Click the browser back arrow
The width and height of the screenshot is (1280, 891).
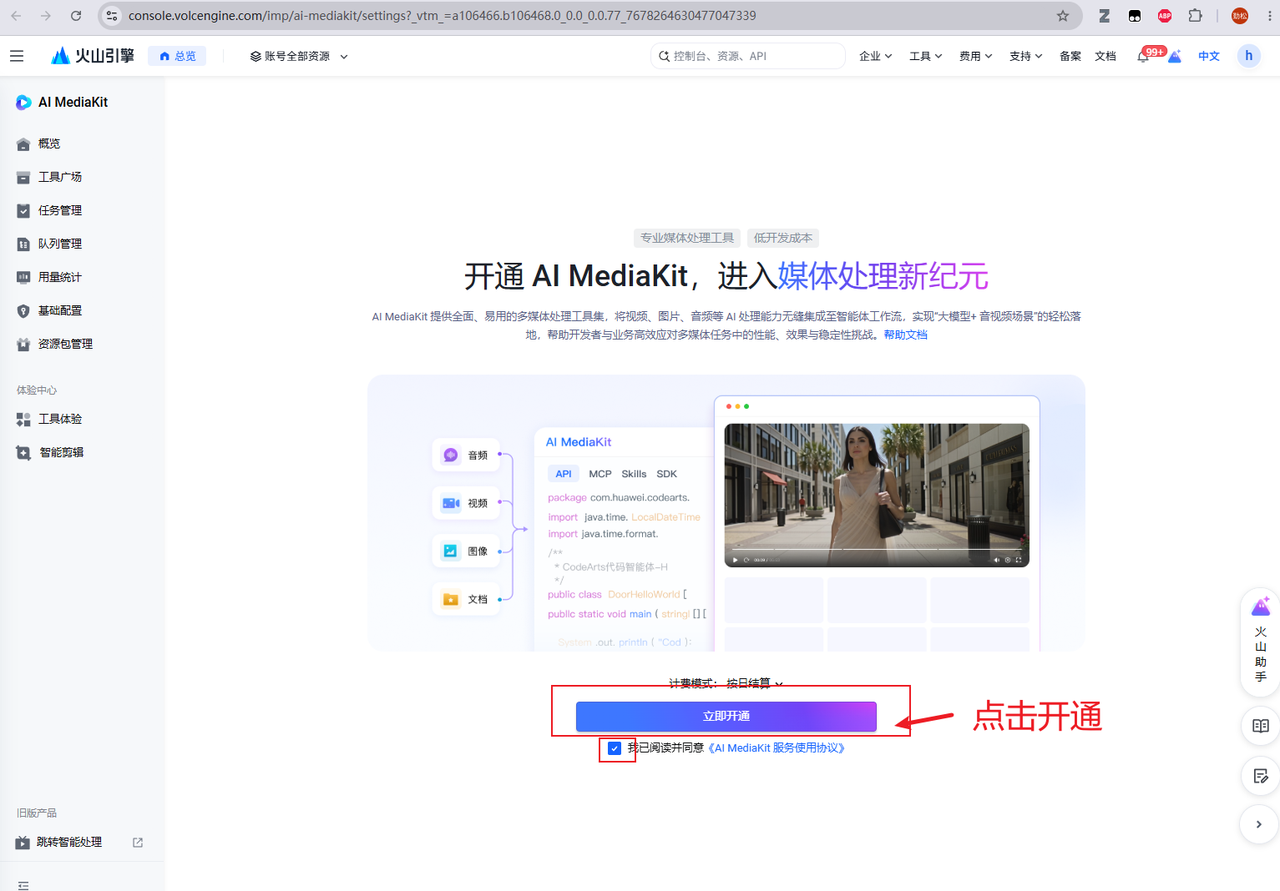[x=16, y=16]
